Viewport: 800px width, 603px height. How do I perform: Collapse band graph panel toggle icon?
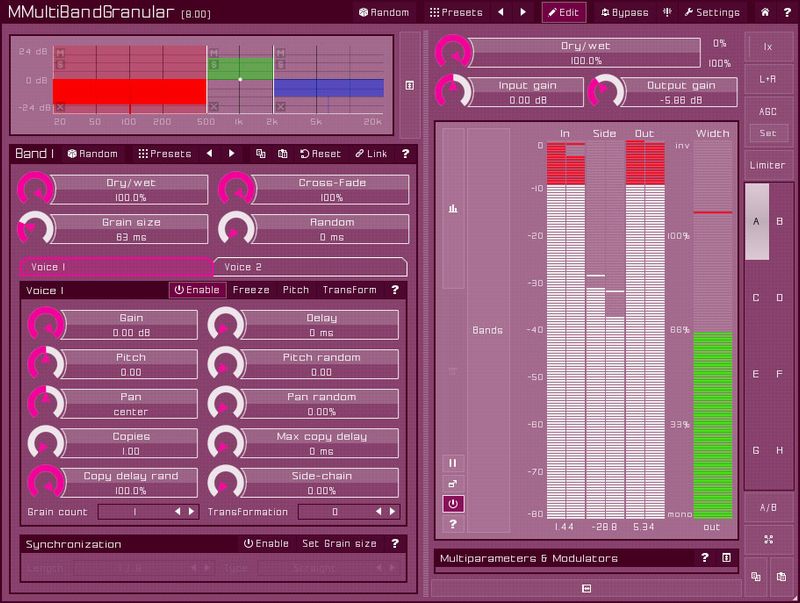click(410, 85)
